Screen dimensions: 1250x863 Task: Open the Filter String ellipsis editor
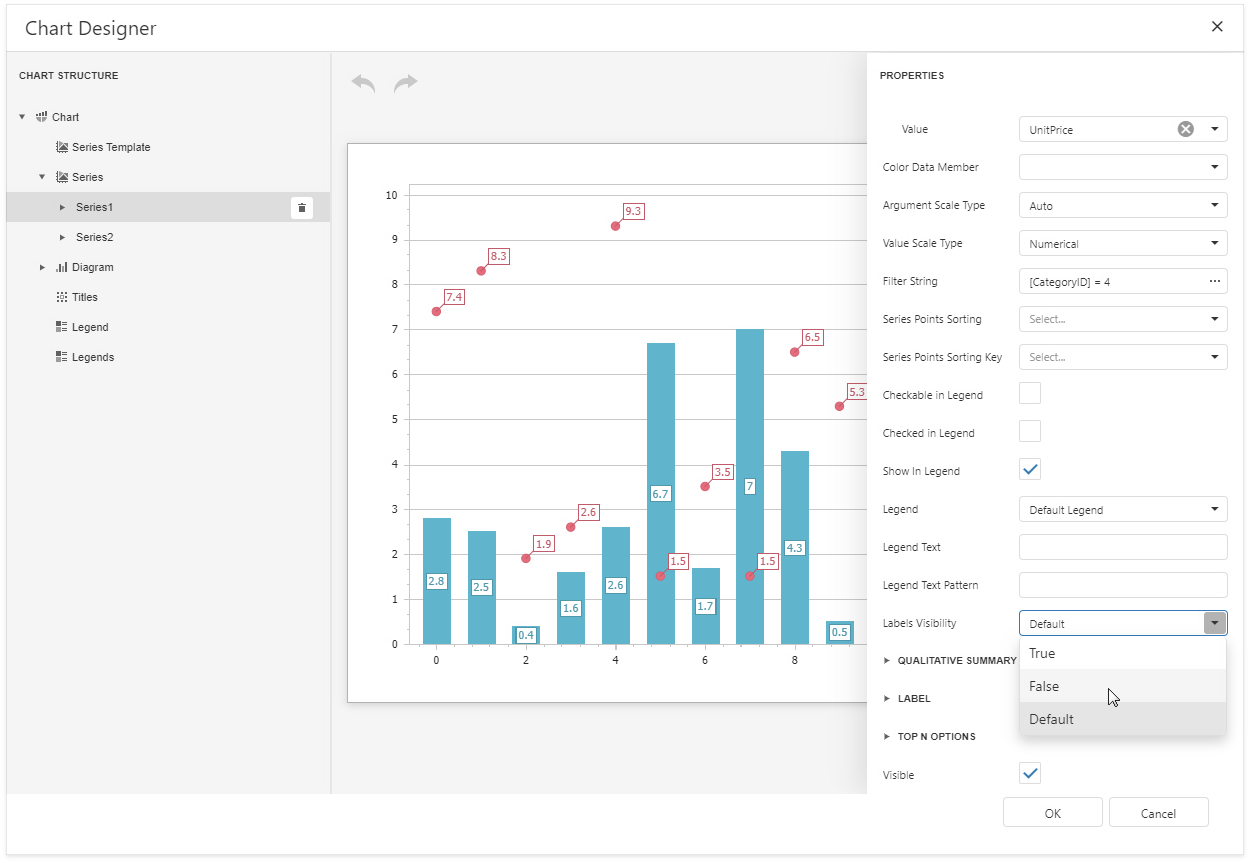(1214, 281)
